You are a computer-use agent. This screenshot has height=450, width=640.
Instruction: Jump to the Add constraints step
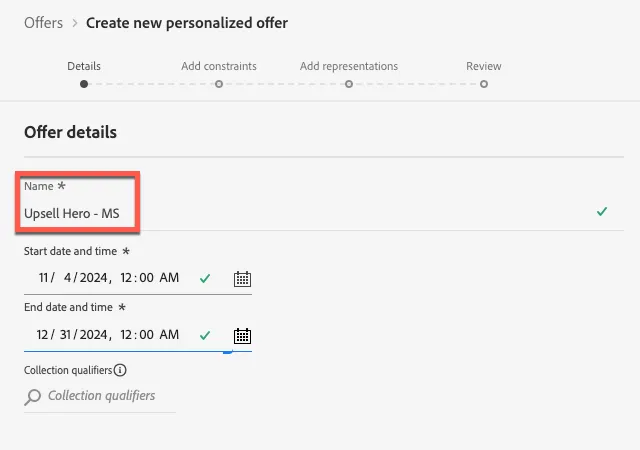coord(219,66)
